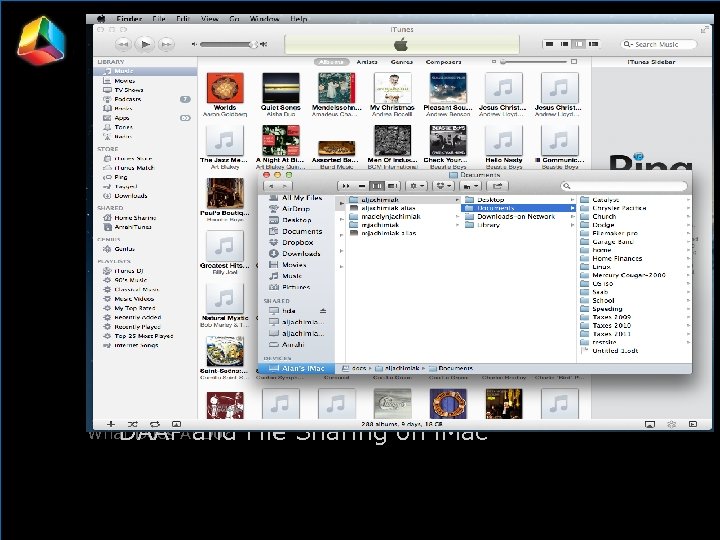Click the add playlist plus button in iTunes
The width and height of the screenshot is (720, 540).
pyautogui.click(x=111, y=424)
